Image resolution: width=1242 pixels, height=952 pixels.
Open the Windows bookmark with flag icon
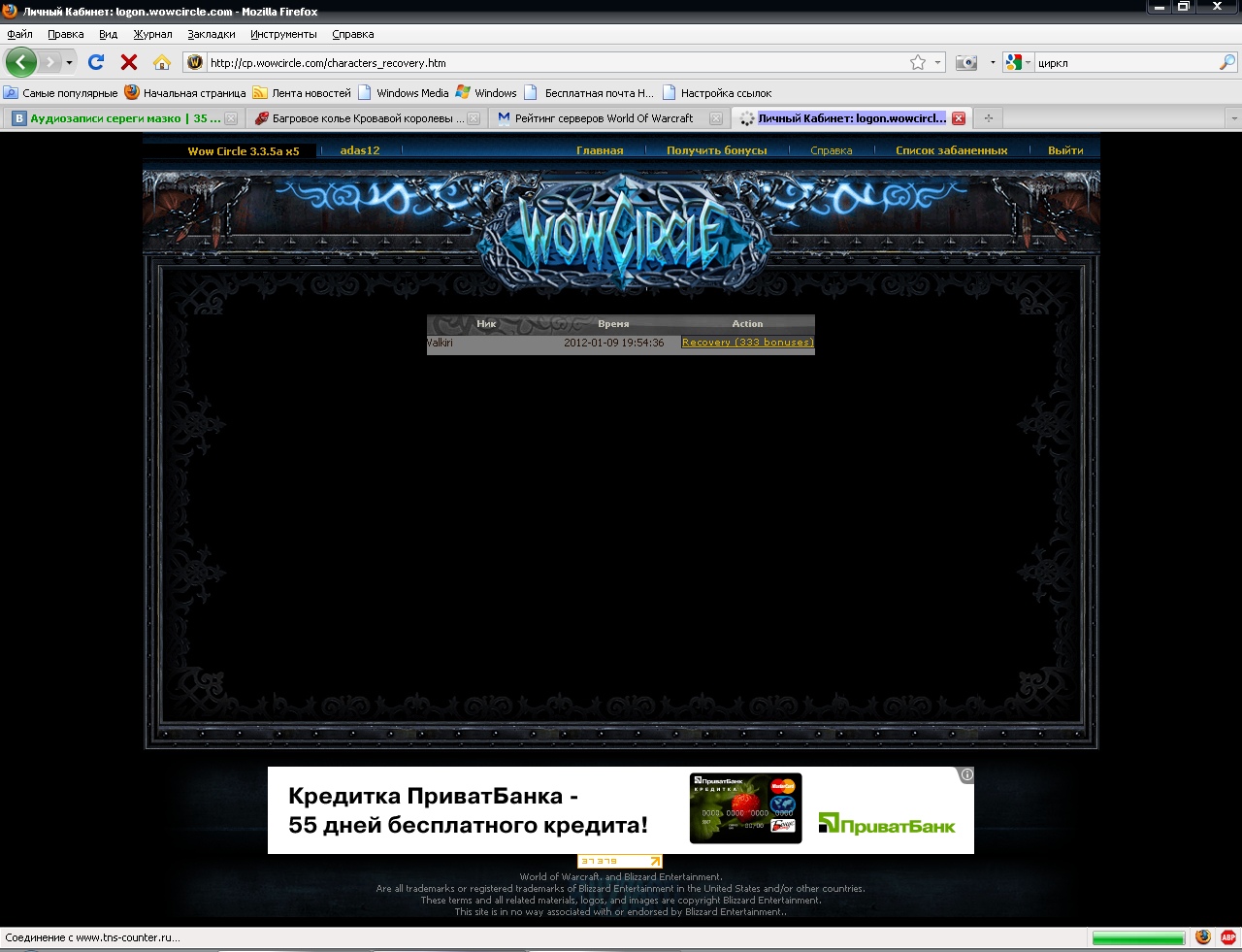486,93
